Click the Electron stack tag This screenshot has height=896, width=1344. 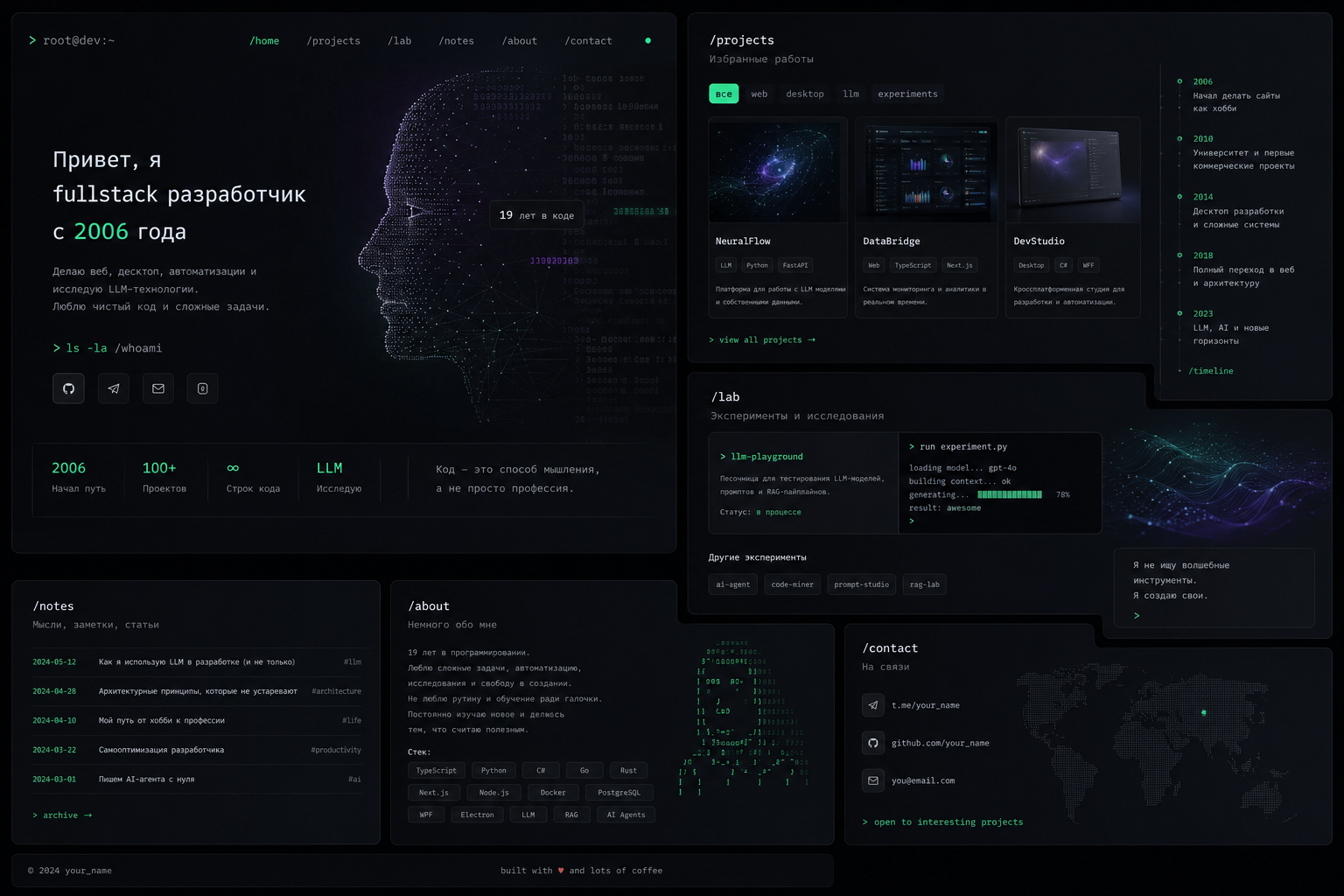pos(477,815)
